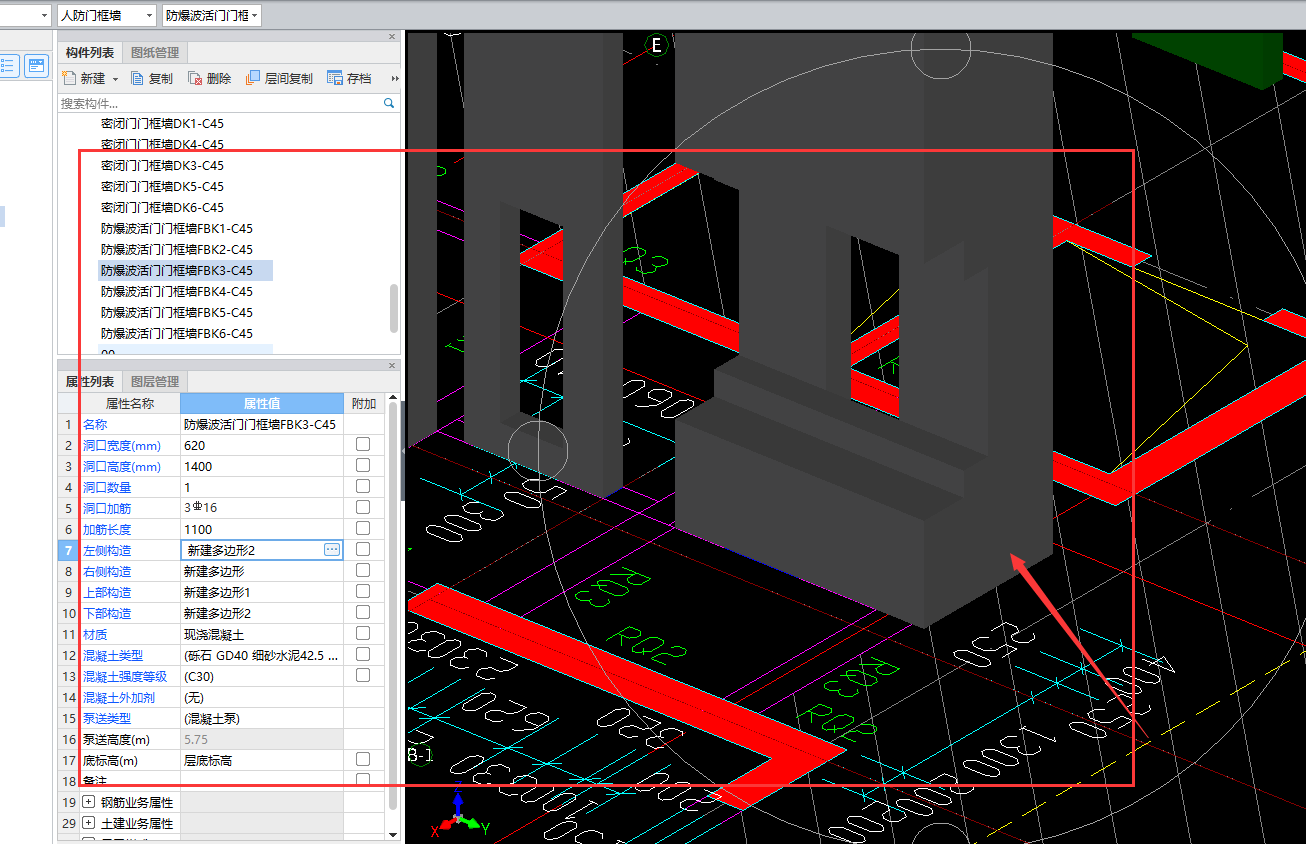Show more toolbar items via double-arrow overflow

(394, 79)
